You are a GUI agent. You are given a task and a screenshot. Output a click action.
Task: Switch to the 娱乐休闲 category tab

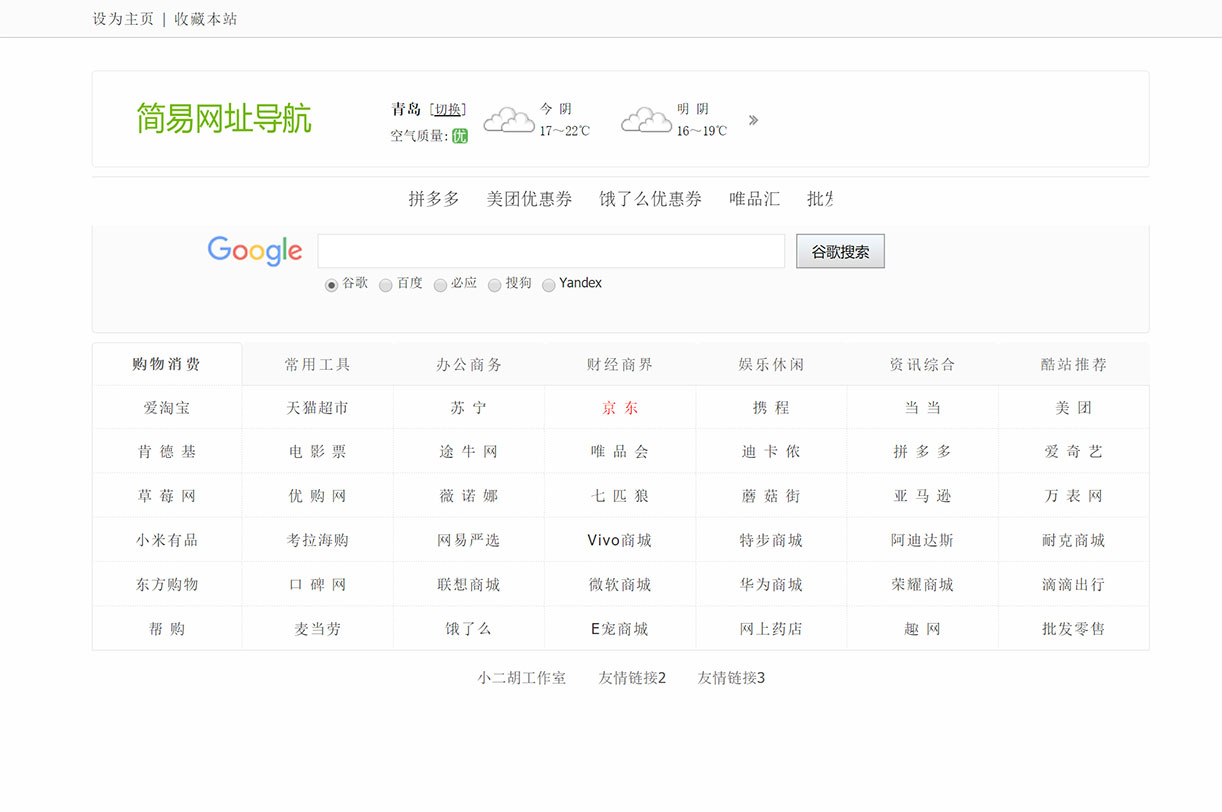tap(771, 363)
